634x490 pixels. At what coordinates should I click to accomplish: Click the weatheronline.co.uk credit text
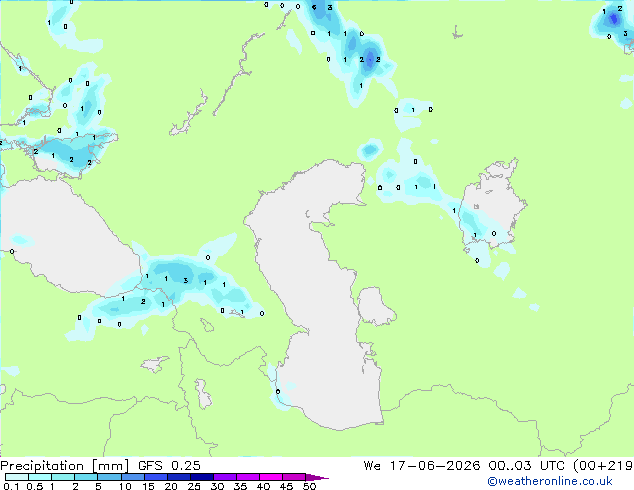(550, 481)
